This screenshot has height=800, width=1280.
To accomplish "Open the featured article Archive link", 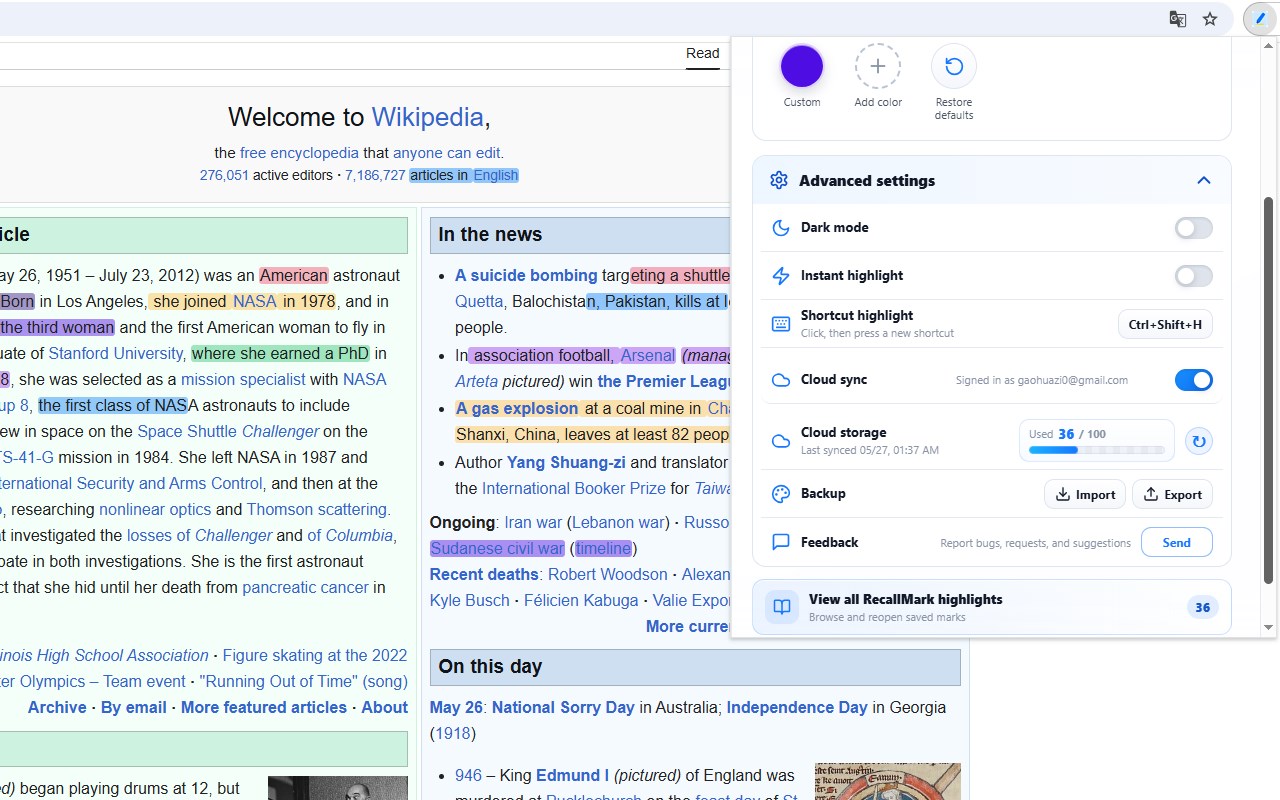I will point(57,707).
